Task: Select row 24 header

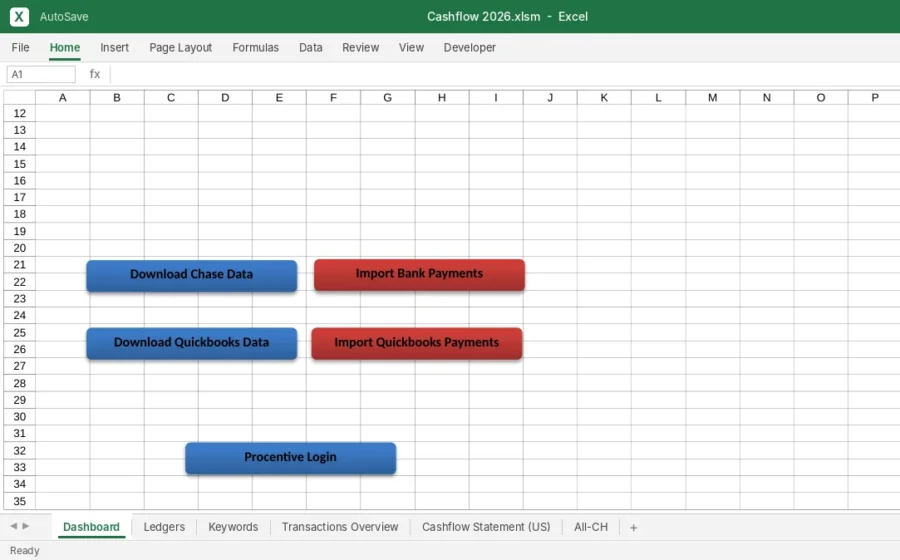Action: (x=20, y=315)
